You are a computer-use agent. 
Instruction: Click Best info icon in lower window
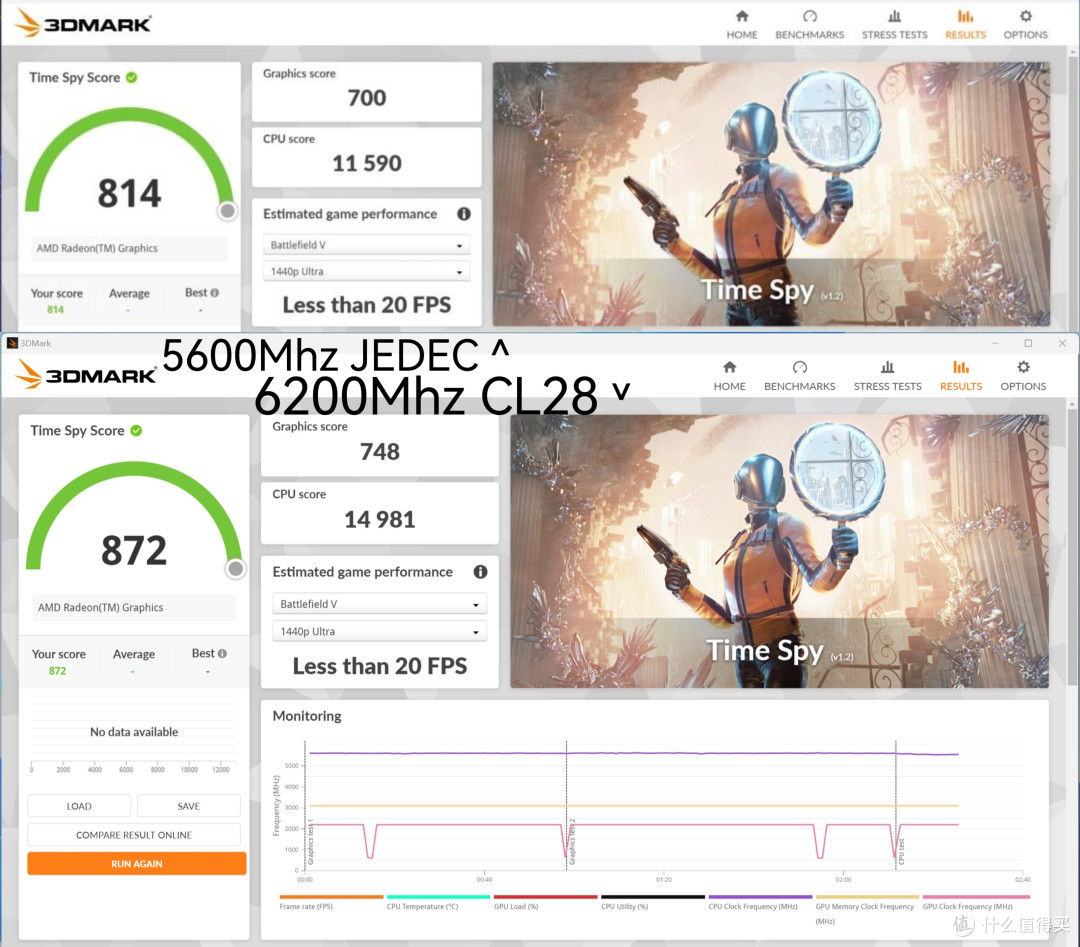pyautogui.click(x=222, y=653)
